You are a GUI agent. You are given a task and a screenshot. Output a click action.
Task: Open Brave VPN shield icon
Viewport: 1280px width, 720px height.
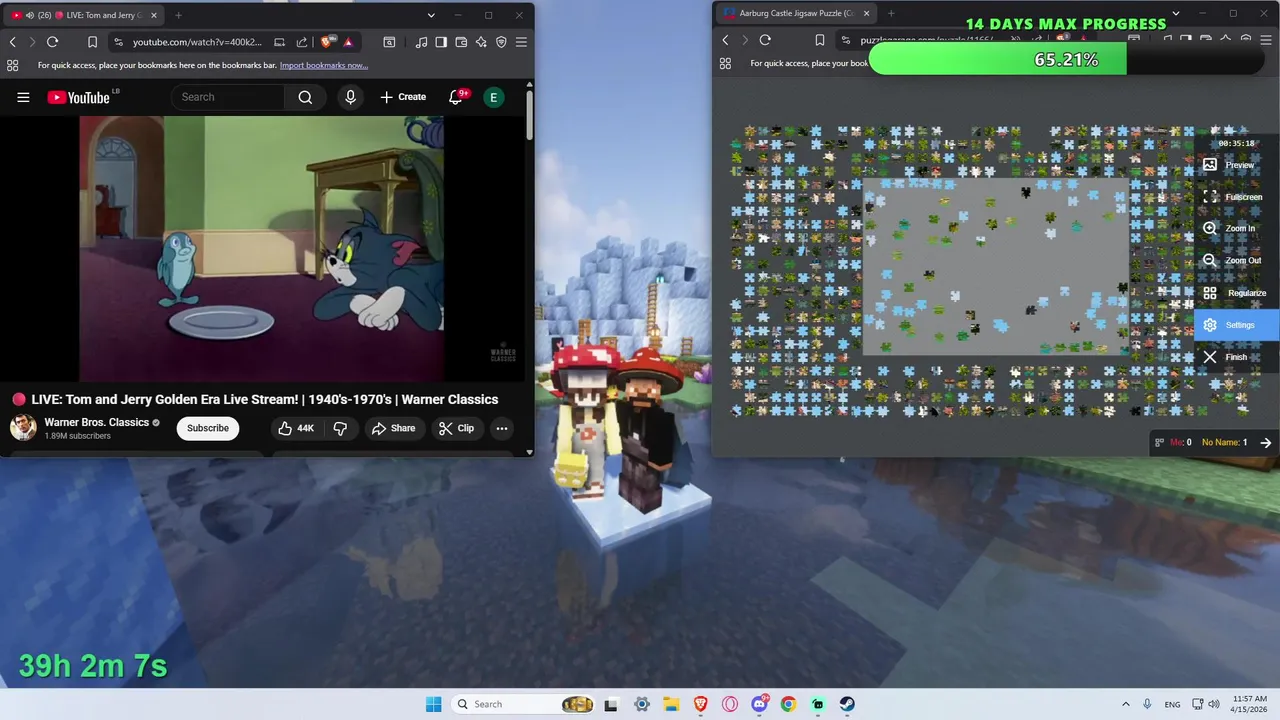(x=501, y=42)
